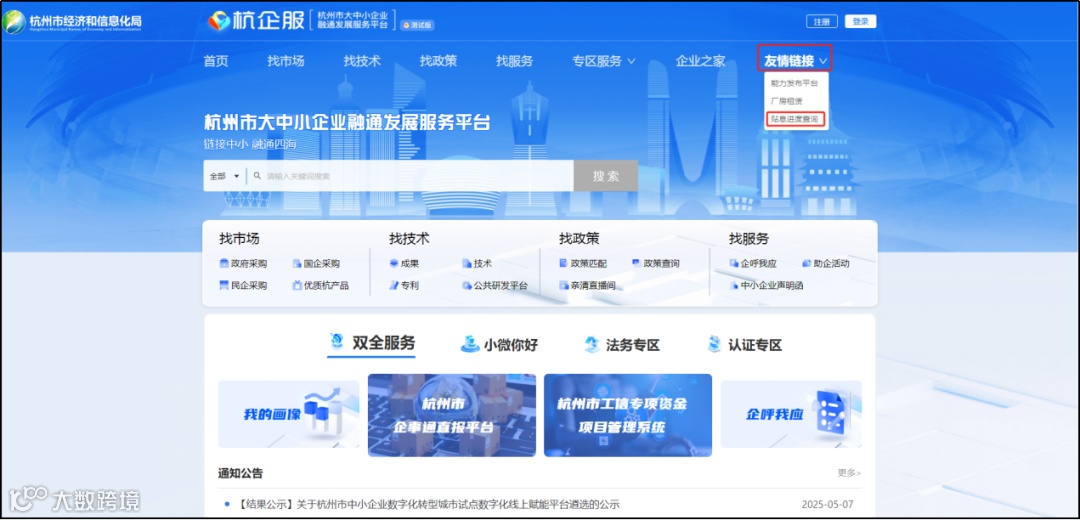Open the 企呼我应 banner card
The height and width of the screenshot is (520, 1080).
pyautogui.click(x=791, y=415)
